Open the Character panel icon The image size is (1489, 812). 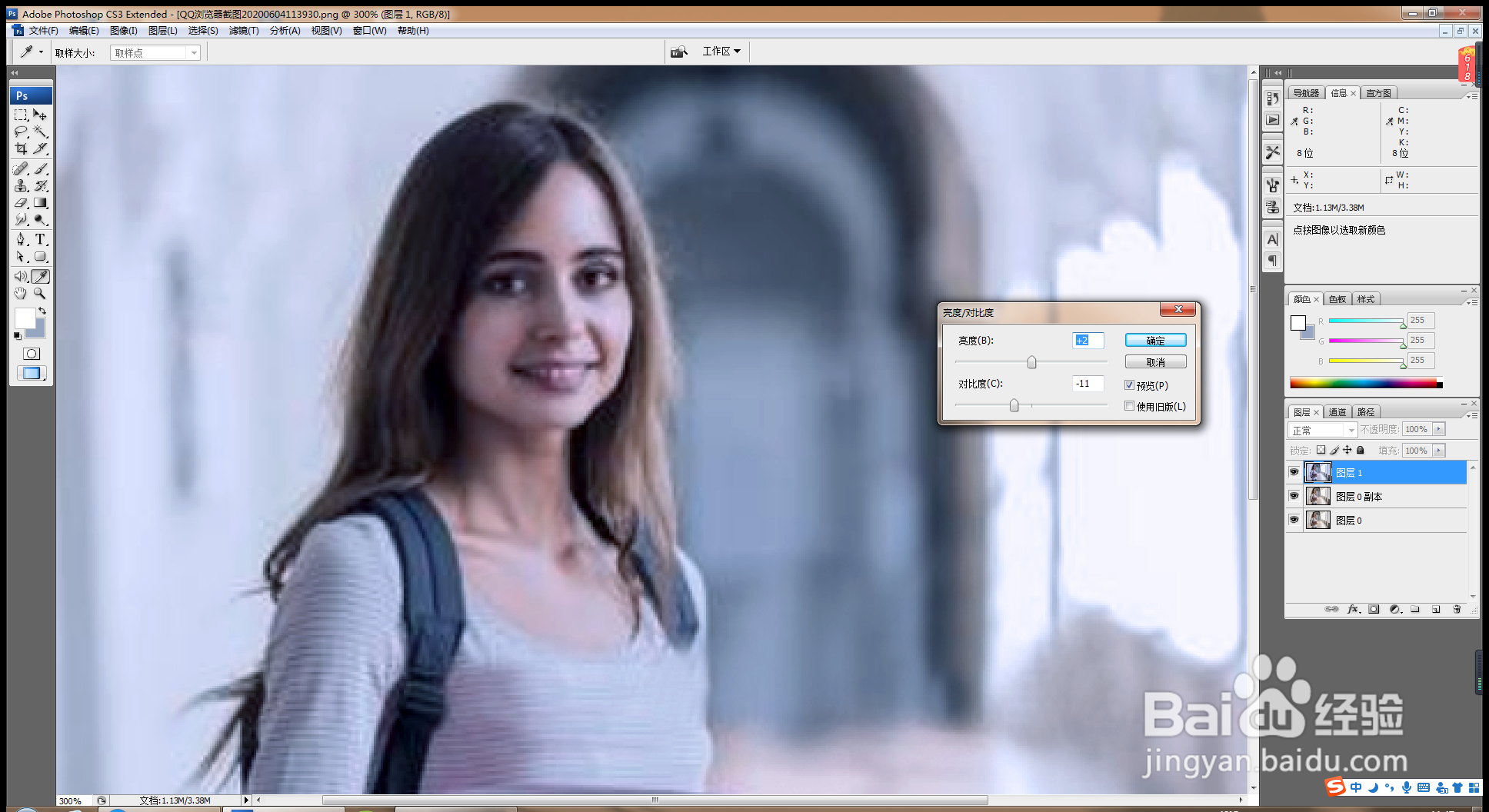(1273, 239)
